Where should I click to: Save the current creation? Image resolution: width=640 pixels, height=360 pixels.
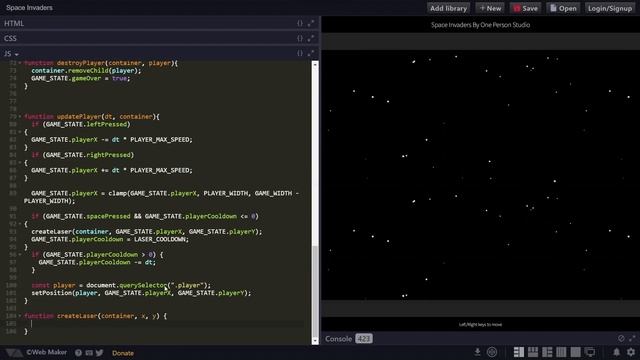tap(526, 8)
